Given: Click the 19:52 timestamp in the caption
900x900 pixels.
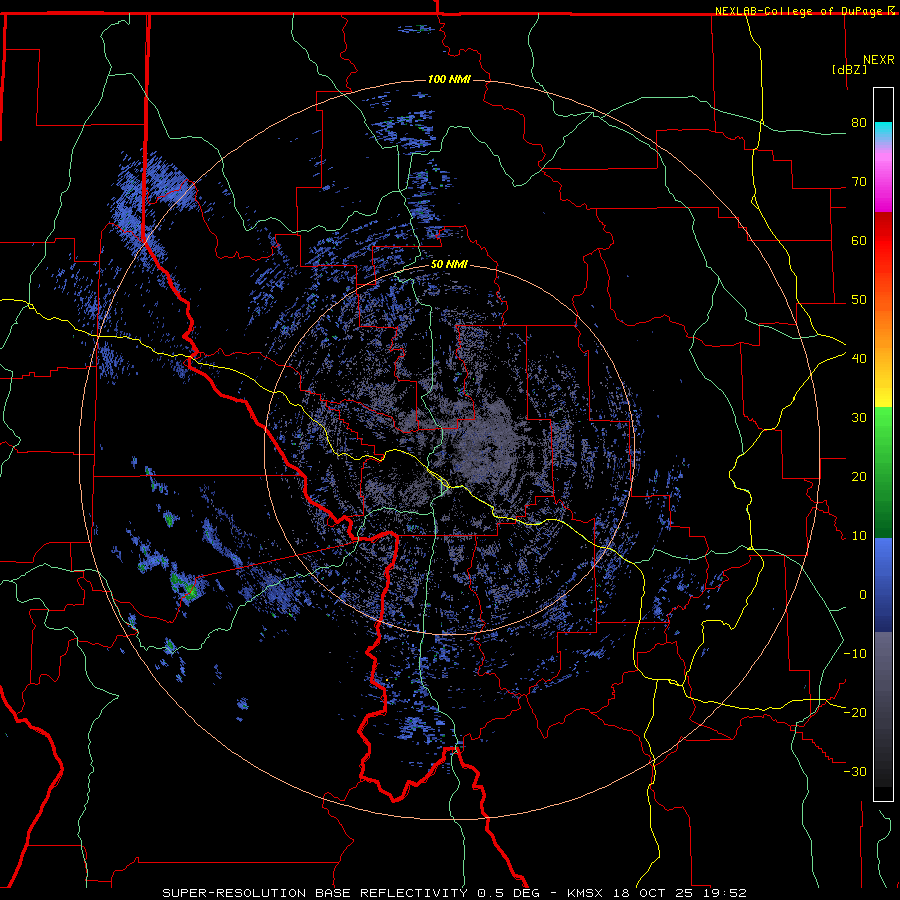Looking at the screenshot, I should tap(727, 893).
